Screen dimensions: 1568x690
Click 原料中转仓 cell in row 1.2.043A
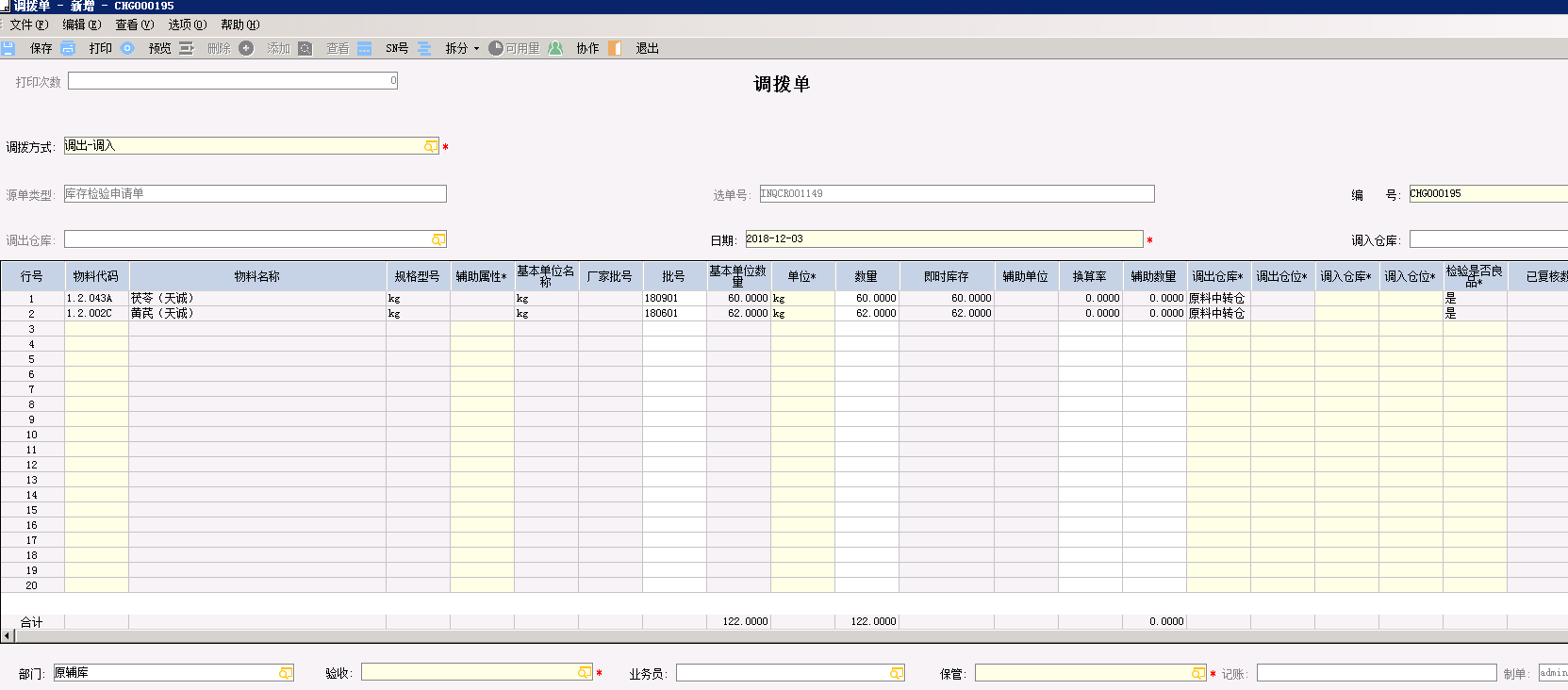[x=1218, y=299]
